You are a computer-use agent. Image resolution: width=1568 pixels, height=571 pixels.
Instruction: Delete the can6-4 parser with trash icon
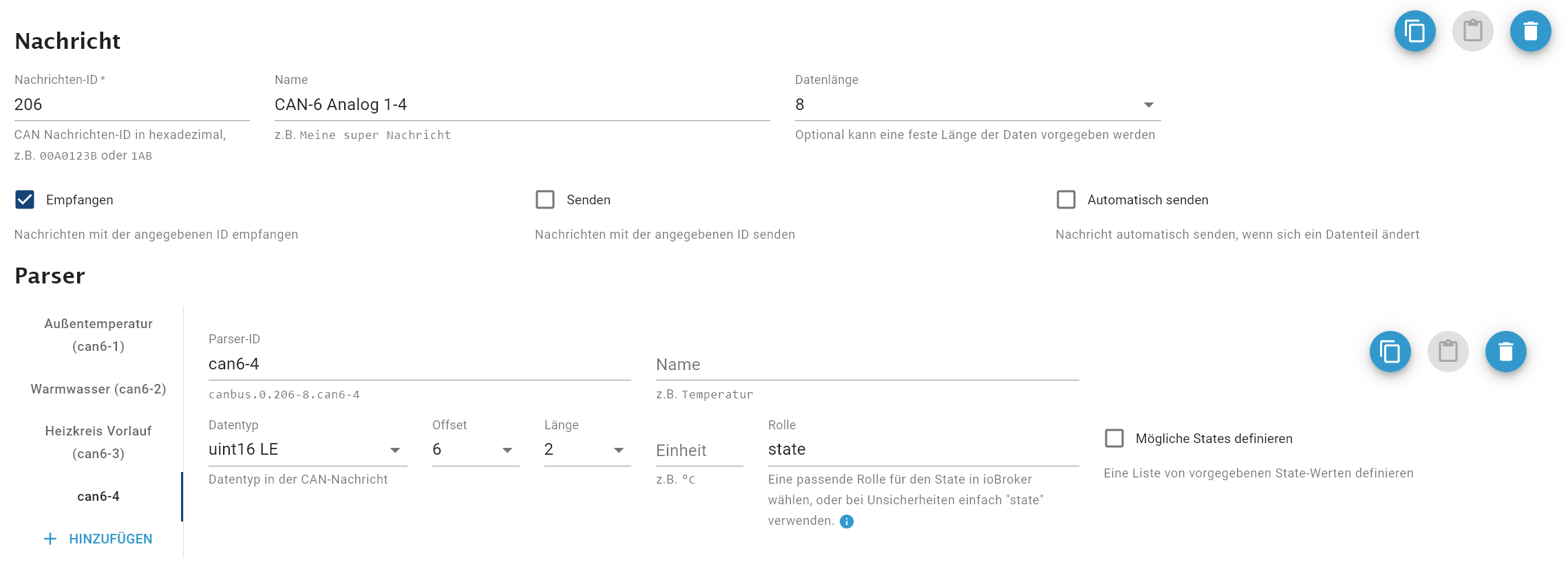click(x=1505, y=352)
